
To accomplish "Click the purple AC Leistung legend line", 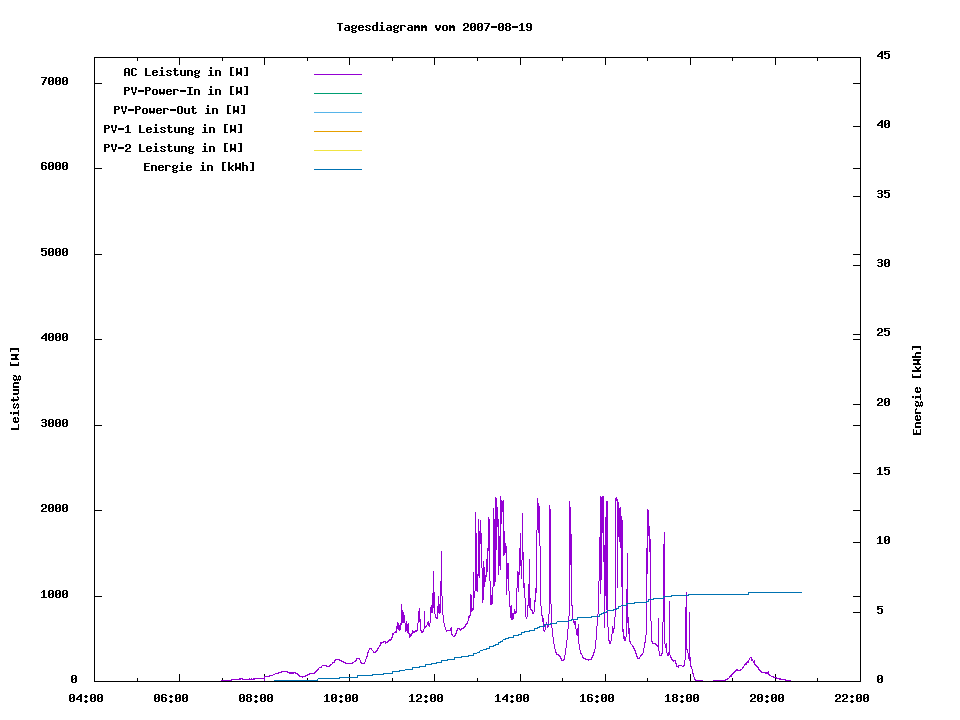I will pos(337,74).
